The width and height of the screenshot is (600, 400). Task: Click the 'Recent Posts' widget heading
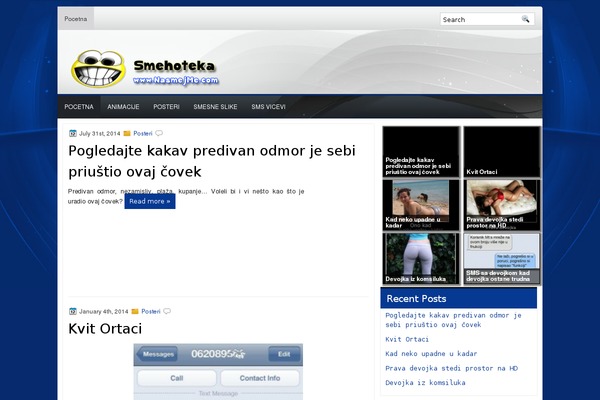(416, 299)
